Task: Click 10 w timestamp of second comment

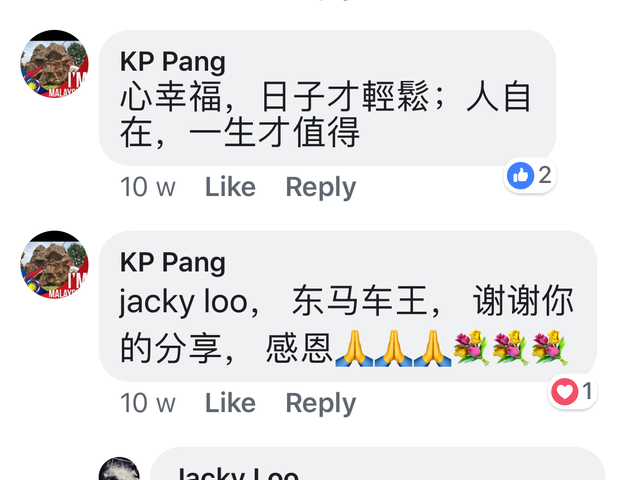Action: [148, 403]
